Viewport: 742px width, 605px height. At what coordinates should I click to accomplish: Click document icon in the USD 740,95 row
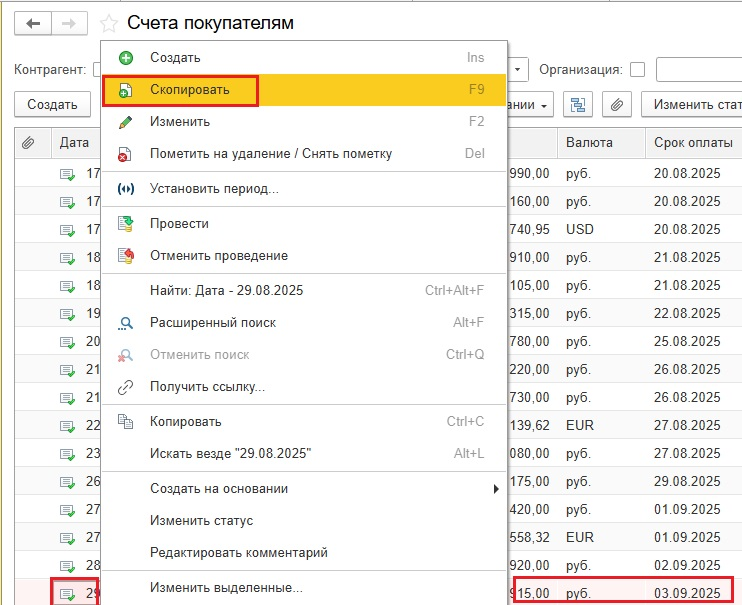coord(67,231)
